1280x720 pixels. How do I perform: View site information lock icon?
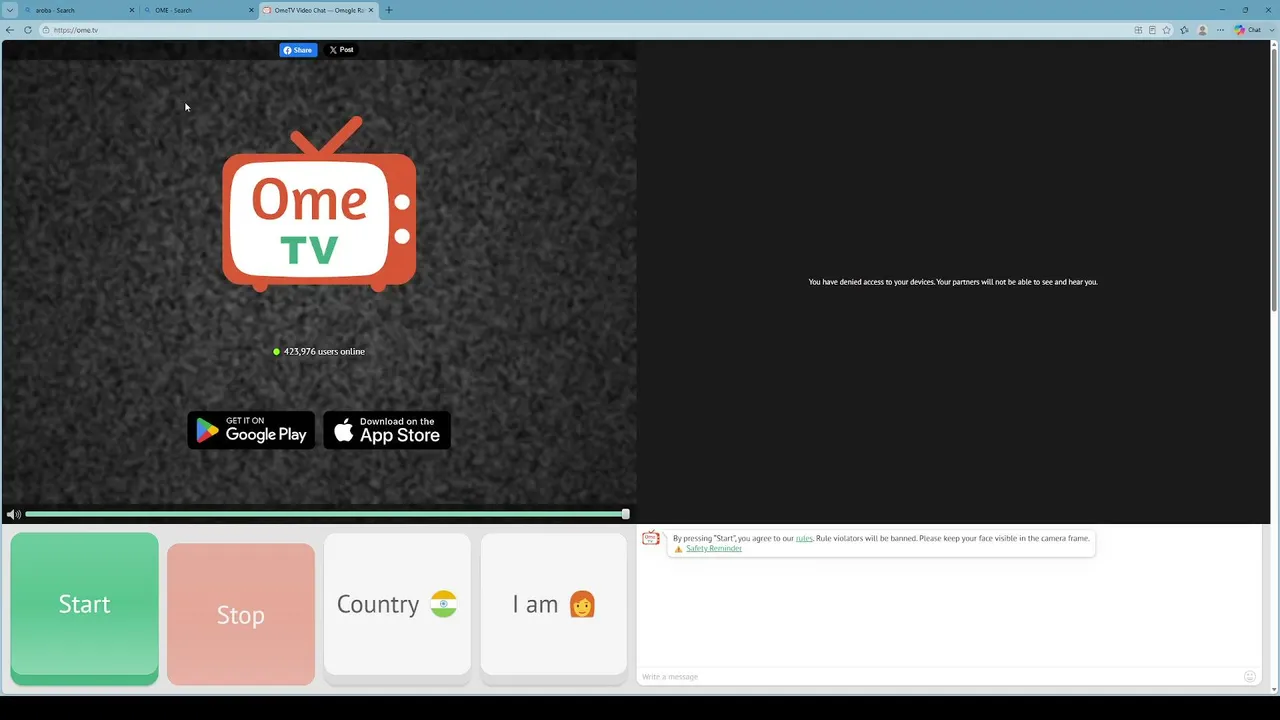click(x=46, y=30)
